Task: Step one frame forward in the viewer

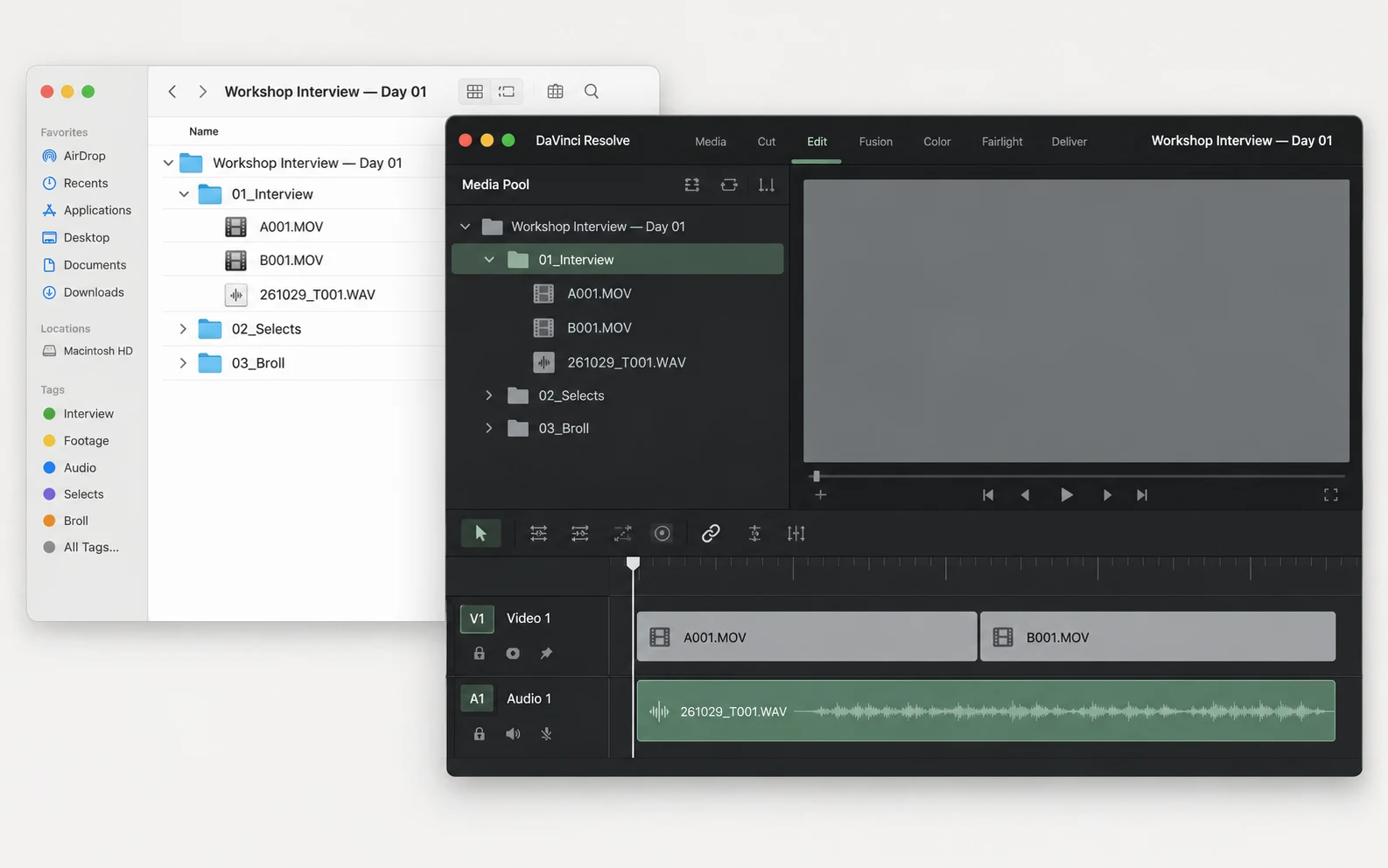Action: [1106, 494]
